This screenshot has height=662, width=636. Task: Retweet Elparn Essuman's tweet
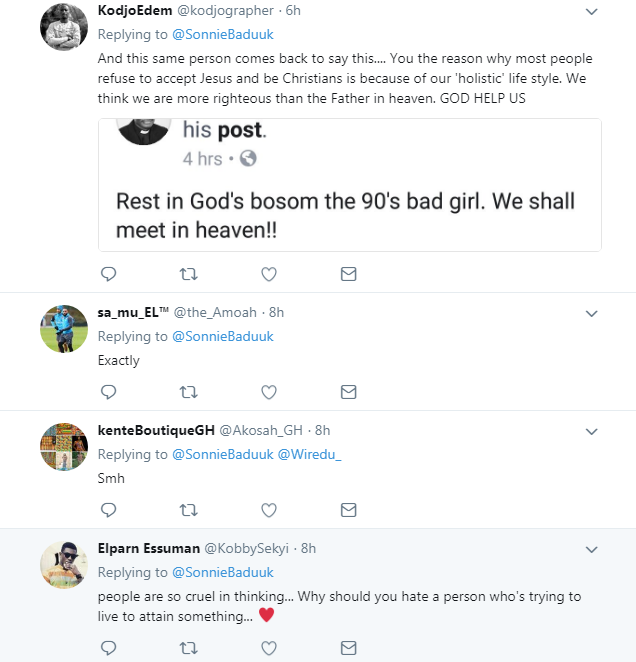pos(187,648)
